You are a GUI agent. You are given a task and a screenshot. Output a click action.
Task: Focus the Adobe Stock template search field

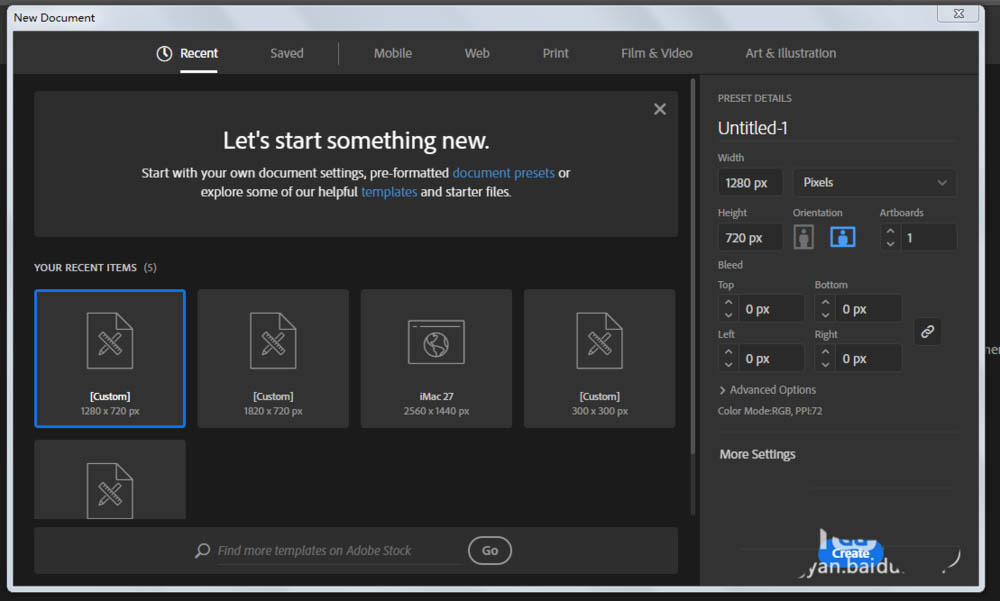tap(338, 551)
